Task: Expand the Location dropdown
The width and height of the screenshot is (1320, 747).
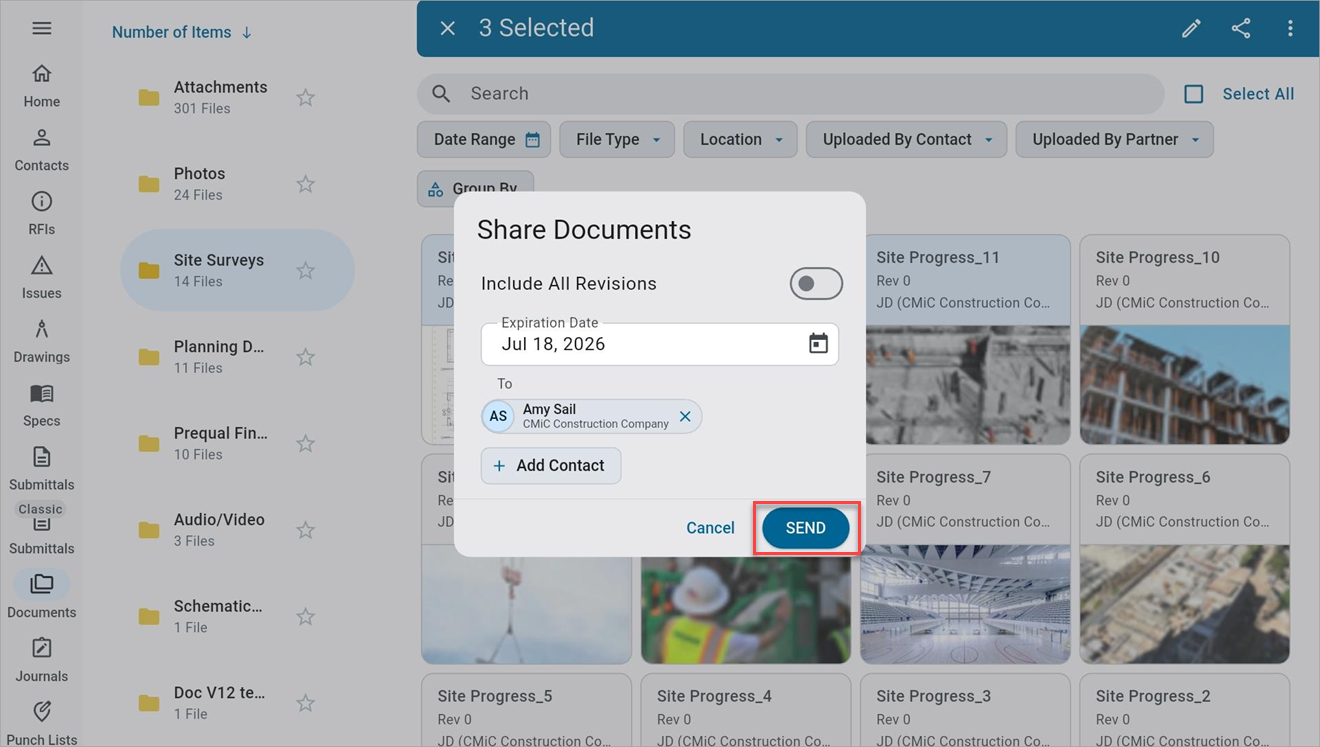Action: (x=740, y=140)
